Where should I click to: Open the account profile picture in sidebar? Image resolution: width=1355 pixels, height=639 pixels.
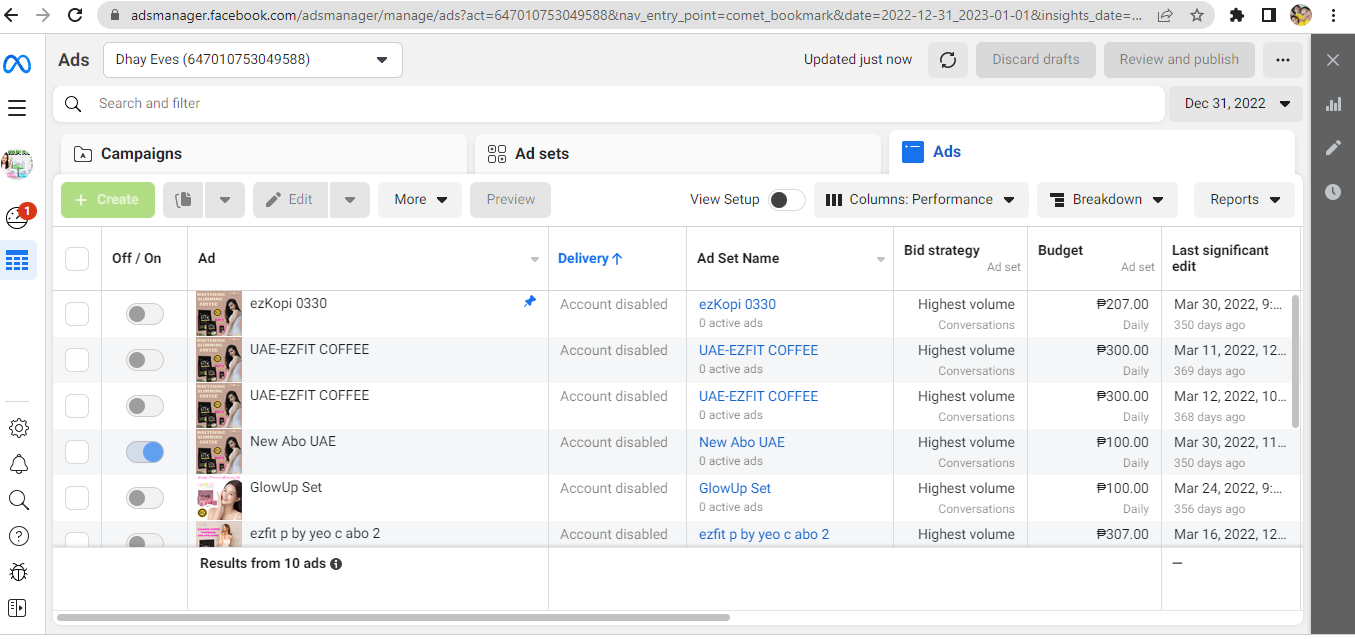click(17, 163)
